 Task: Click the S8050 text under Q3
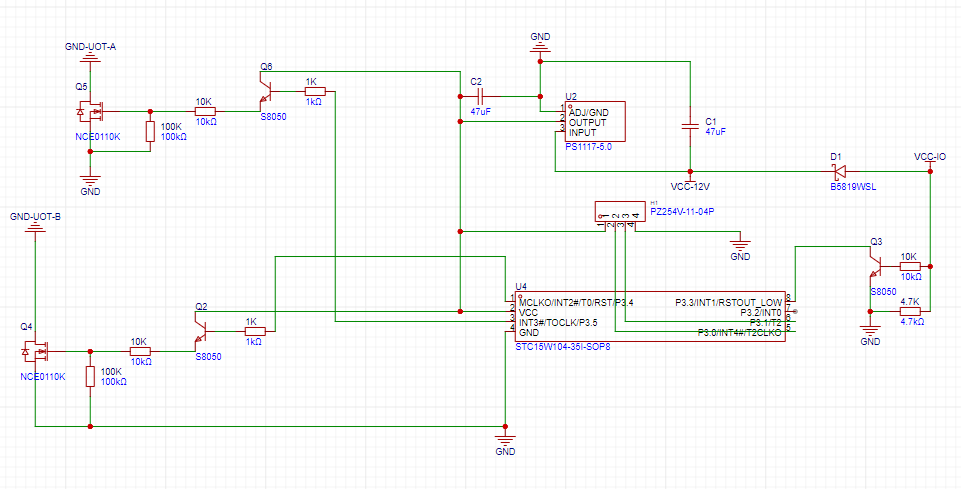pos(883,292)
